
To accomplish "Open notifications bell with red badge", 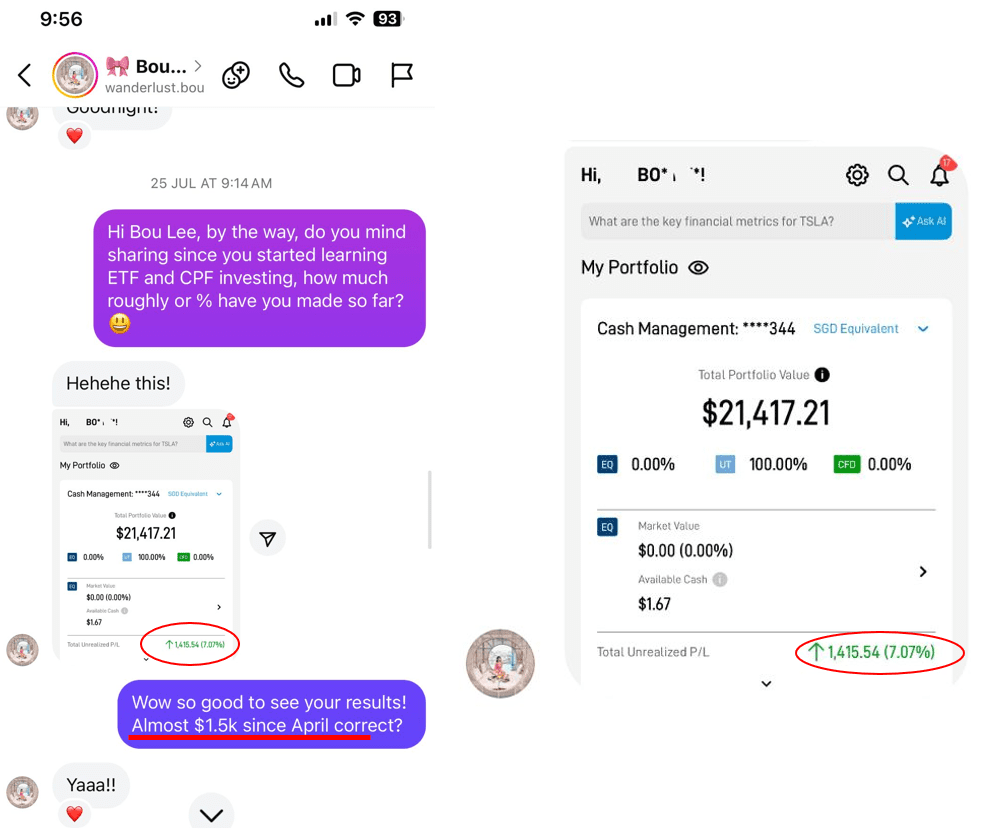I will (940, 175).
